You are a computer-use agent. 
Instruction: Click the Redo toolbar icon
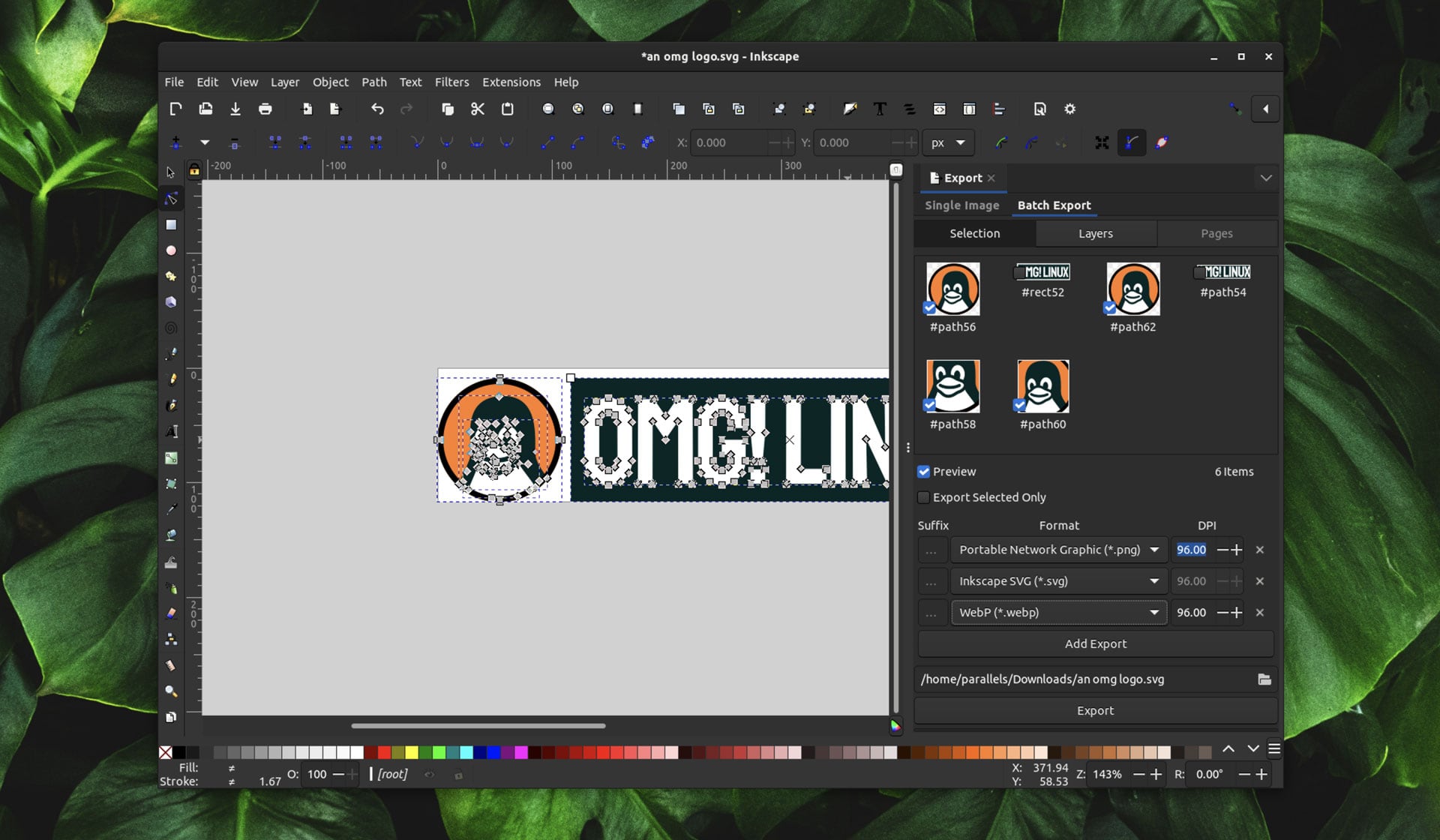click(406, 109)
